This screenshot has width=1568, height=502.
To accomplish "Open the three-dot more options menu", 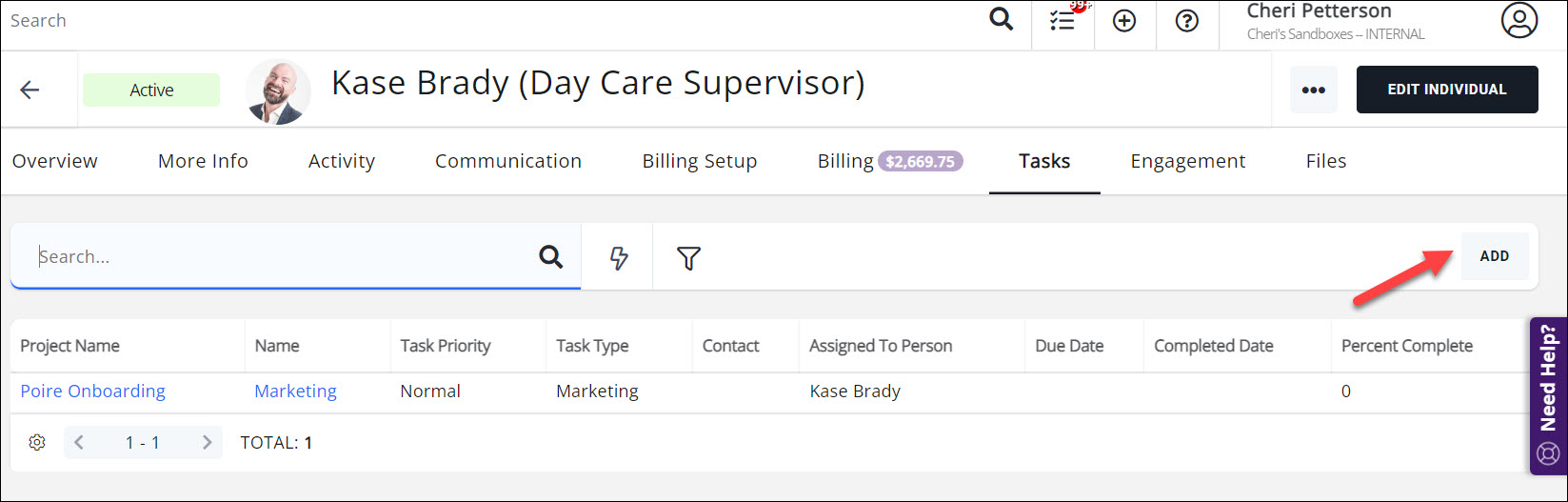I will coord(1313,90).
